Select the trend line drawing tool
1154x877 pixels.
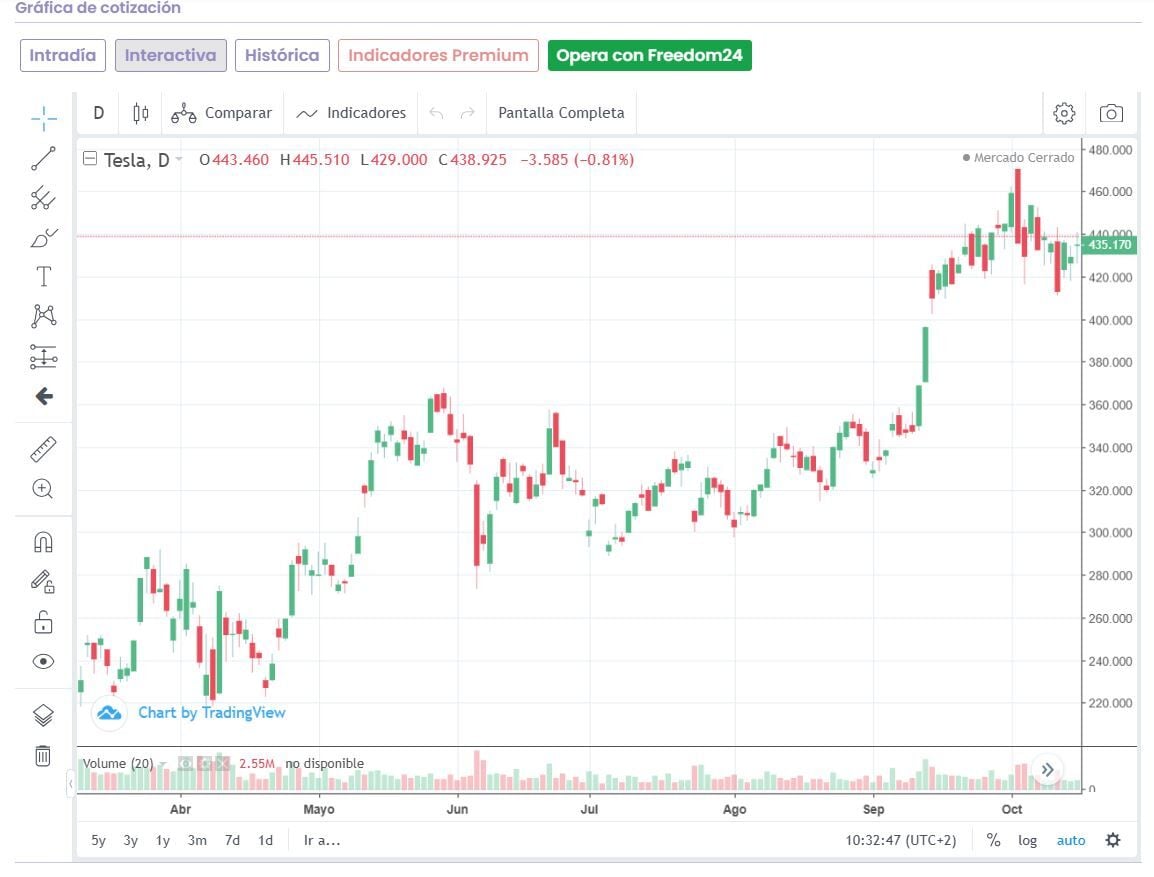[x=43, y=158]
